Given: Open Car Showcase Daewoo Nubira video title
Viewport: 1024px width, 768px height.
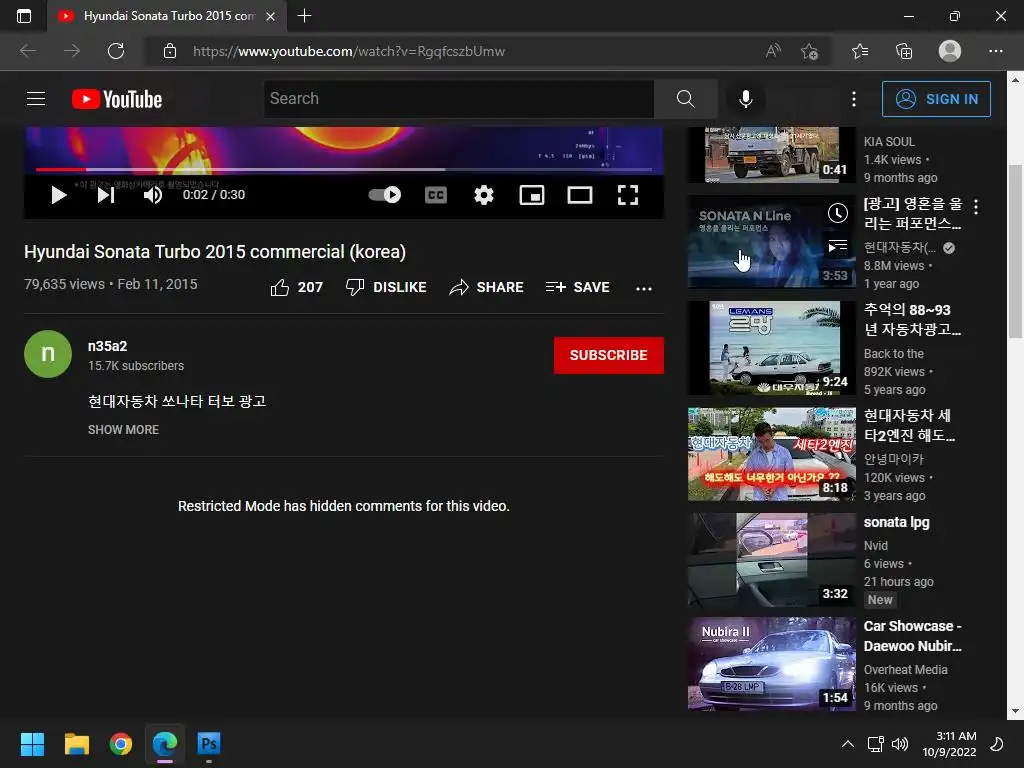Looking at the screenshot, I should [912, 636].
